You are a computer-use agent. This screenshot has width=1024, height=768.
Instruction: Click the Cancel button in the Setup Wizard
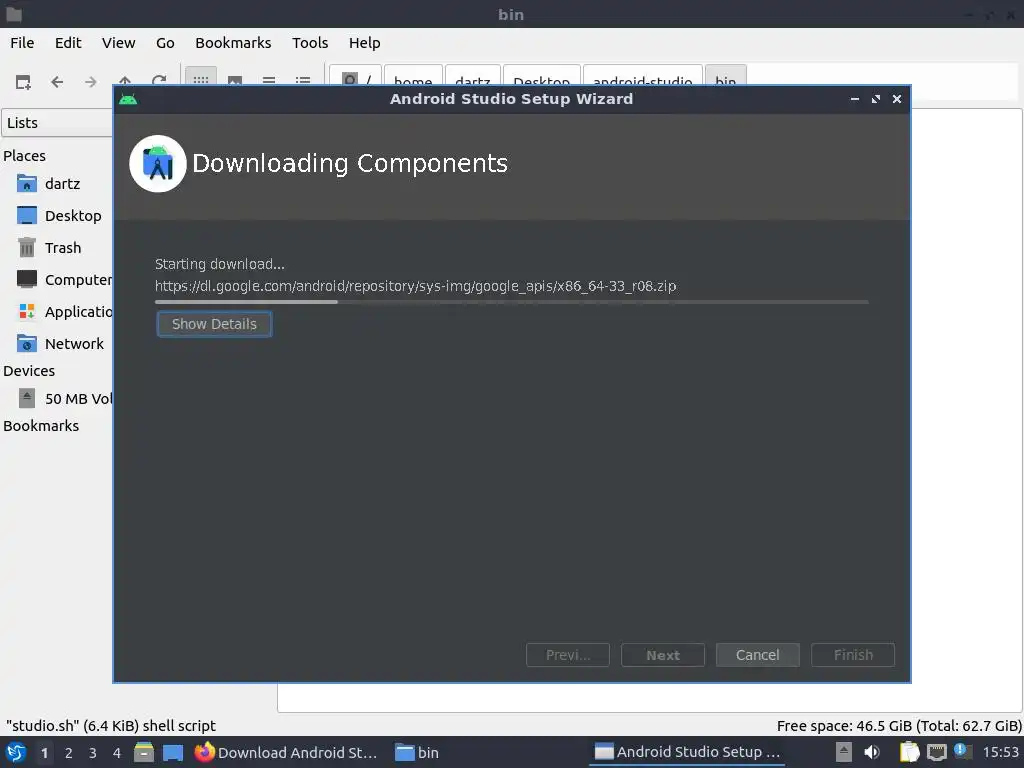point(758,655)
